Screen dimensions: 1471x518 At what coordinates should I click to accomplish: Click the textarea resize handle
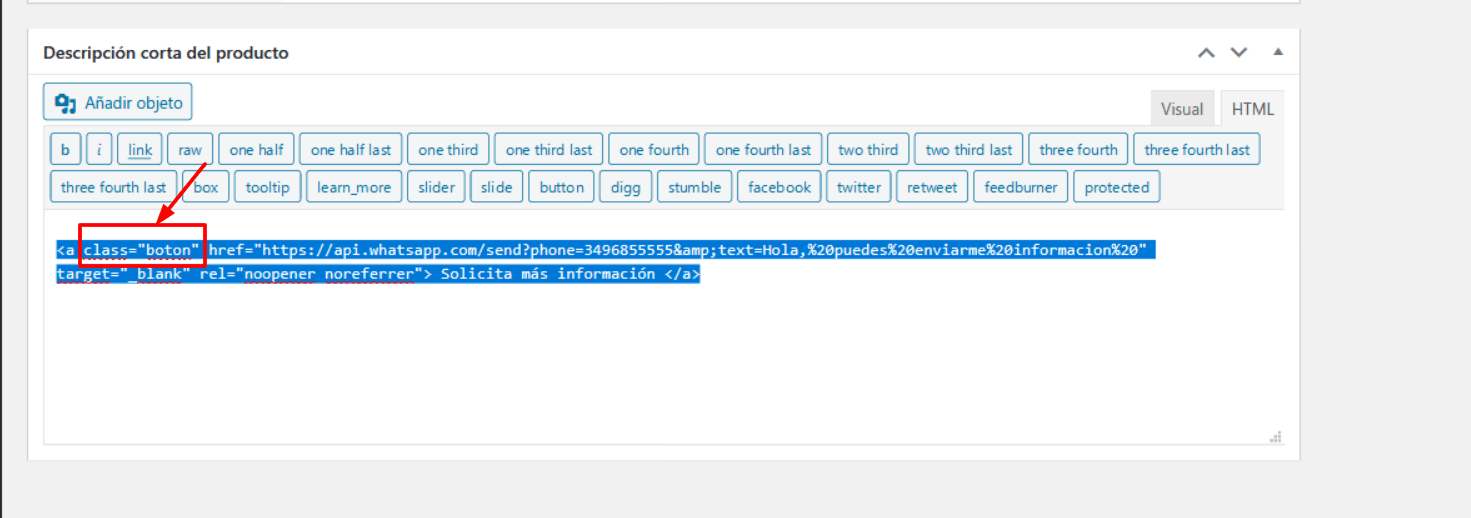1276,437
